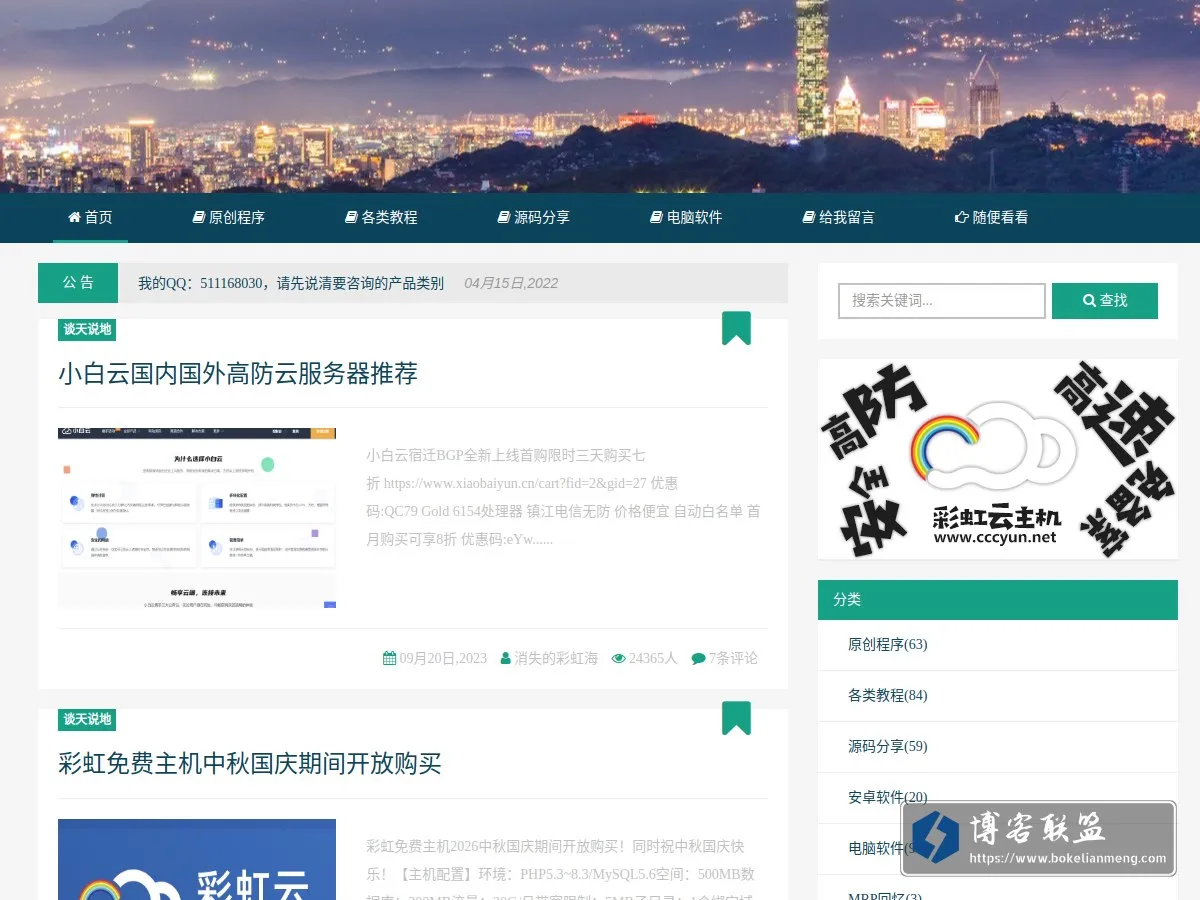Click the 分类 sidebar header
1200x900 pixels.
[998, 600]
